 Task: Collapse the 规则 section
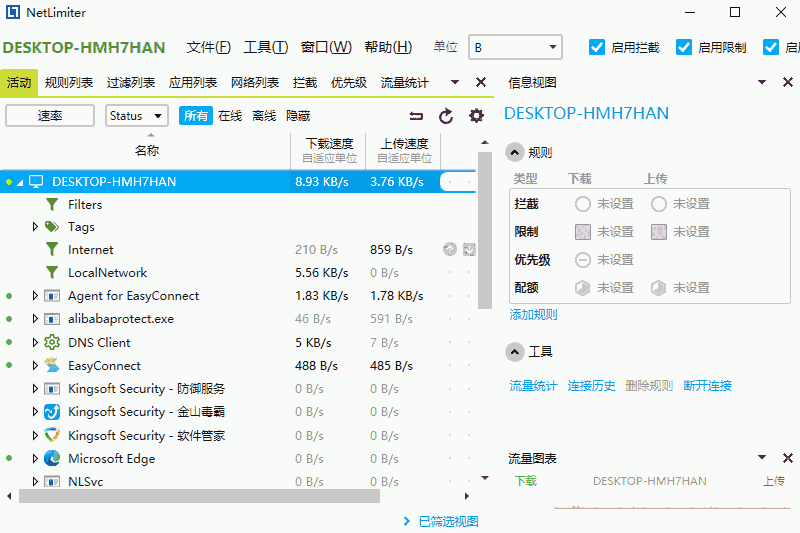515,152
